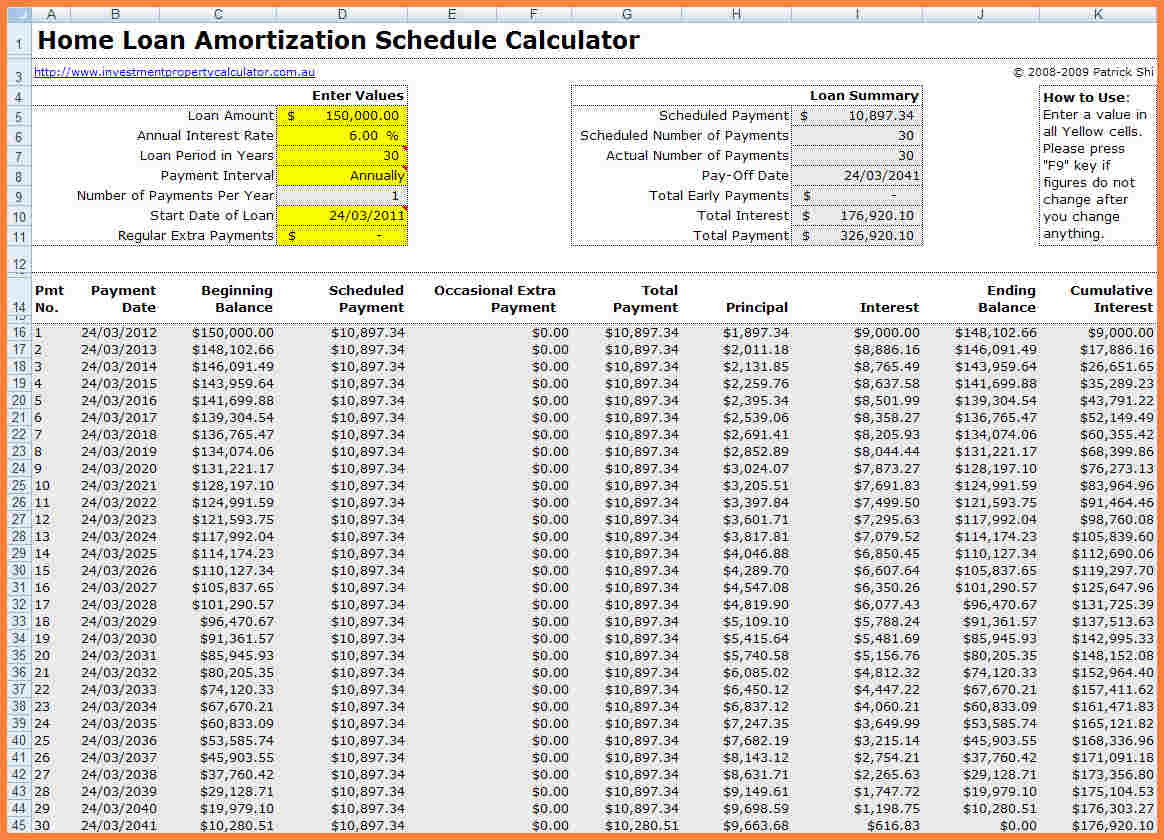The width and height of the screenshot is (1164, 840).
Task: Select final ending balance $0.00
Action: coord(1018,826)
